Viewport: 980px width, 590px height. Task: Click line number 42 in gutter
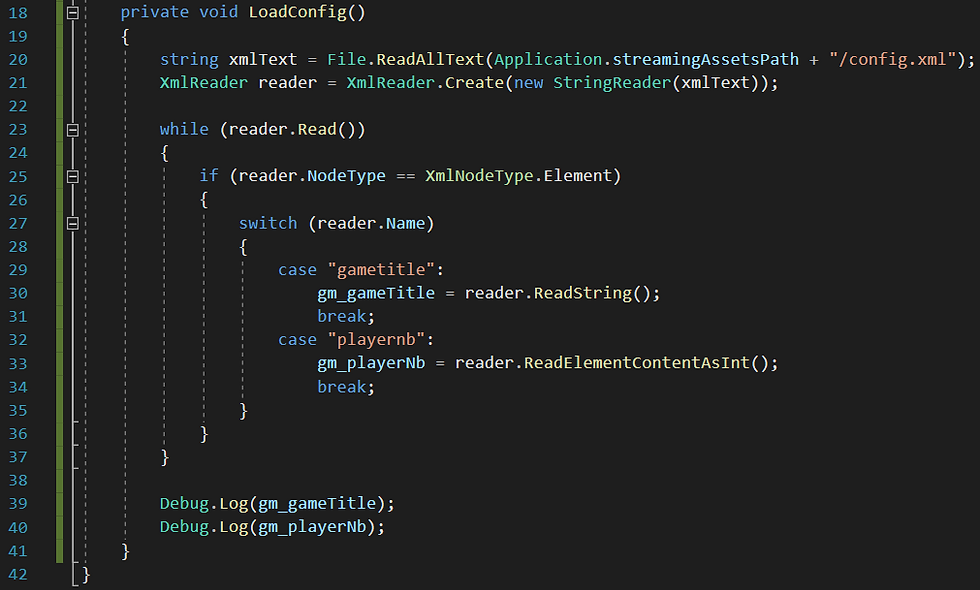(x=18, y=574)
